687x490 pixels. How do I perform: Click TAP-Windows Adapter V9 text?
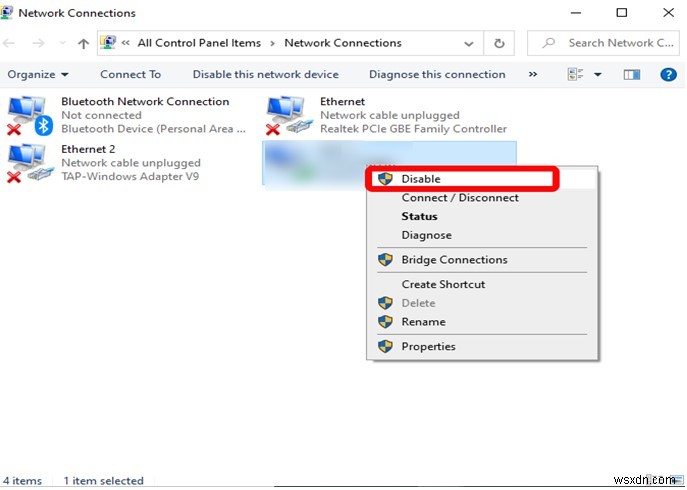(130, 177)
